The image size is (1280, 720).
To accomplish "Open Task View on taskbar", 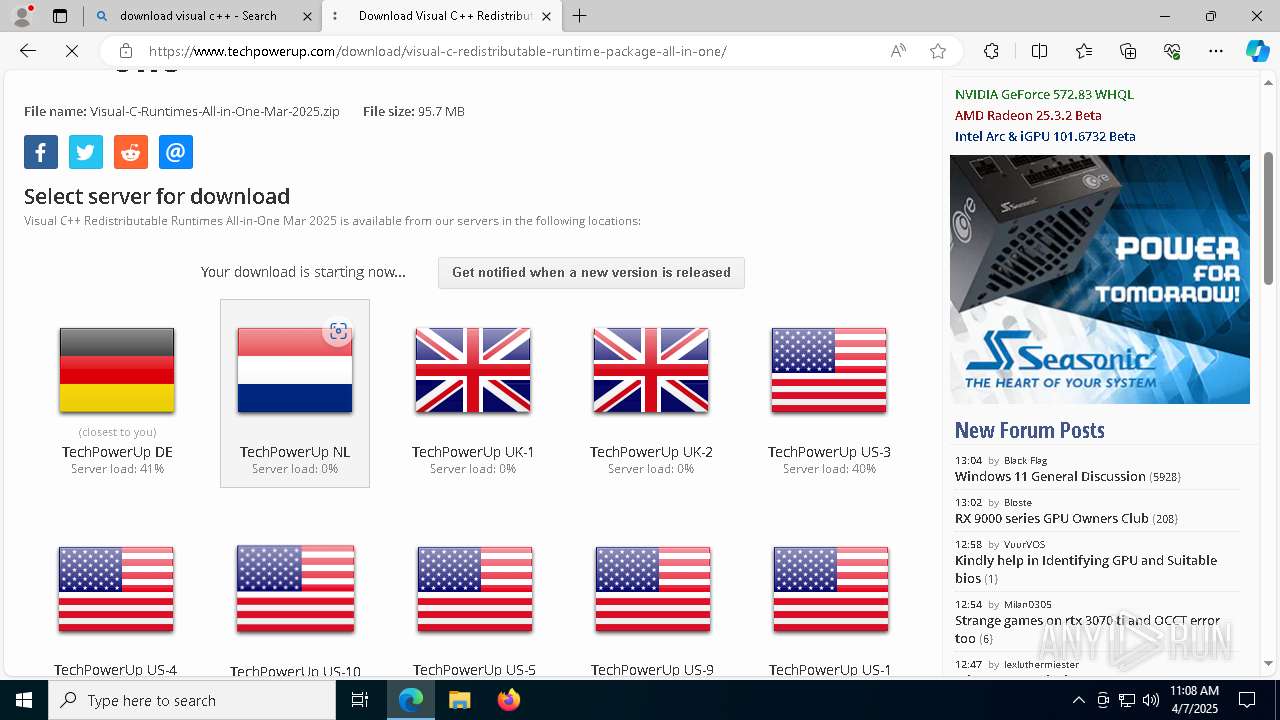I will tap(360, 700).
